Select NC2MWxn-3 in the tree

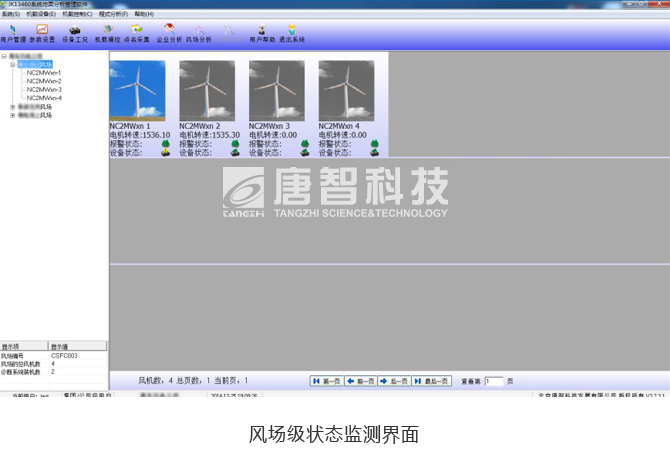44,90
